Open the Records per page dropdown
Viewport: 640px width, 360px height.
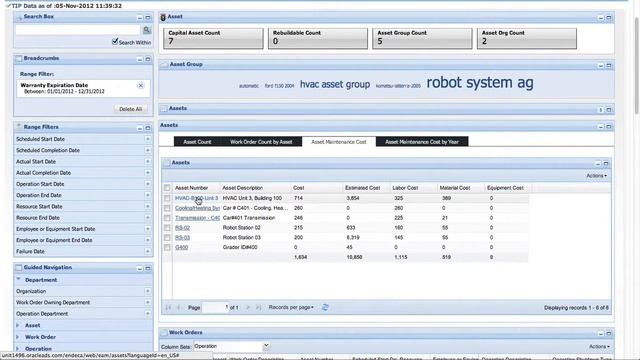[x=291, y=307]
